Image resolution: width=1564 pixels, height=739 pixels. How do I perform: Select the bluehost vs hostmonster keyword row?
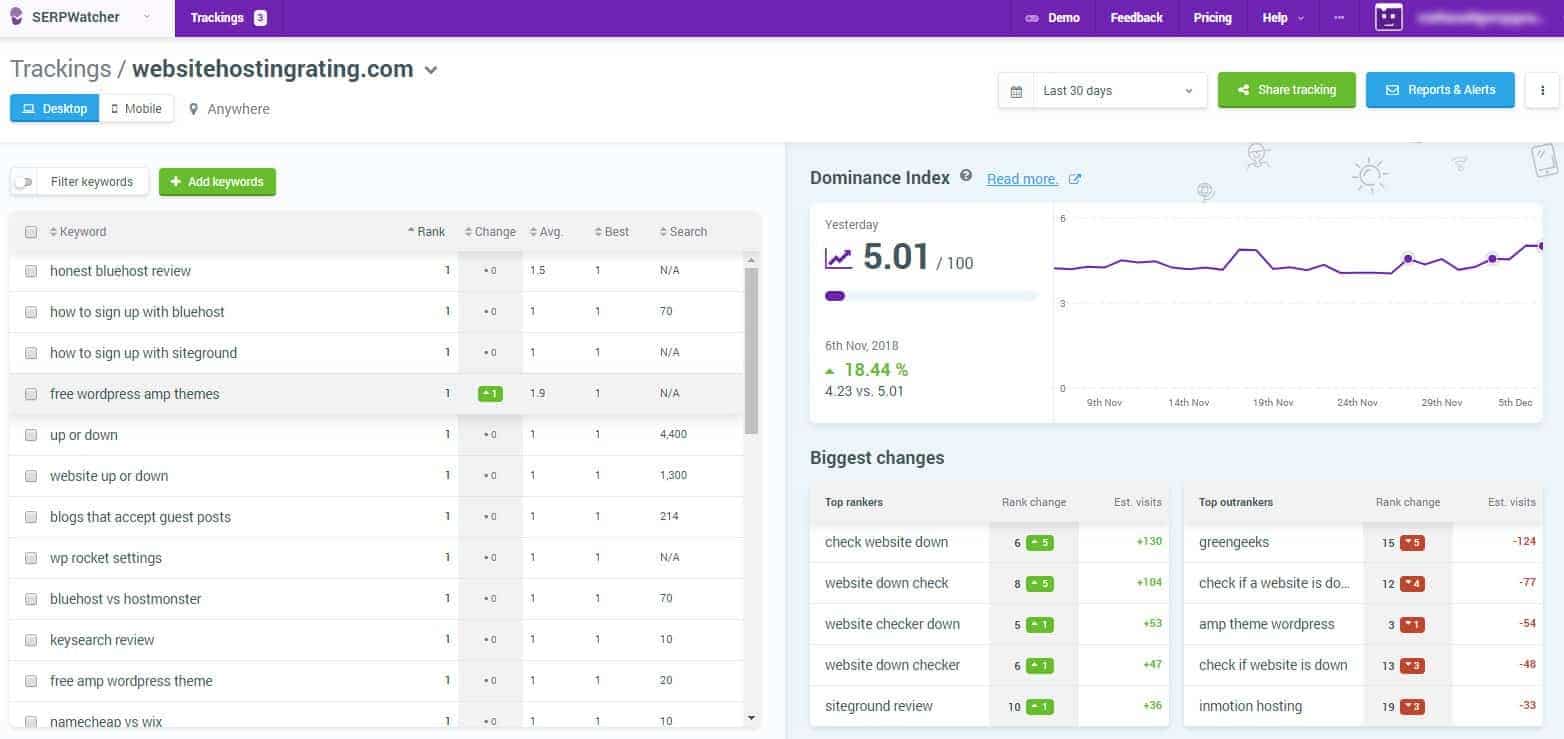coord(377,599)
